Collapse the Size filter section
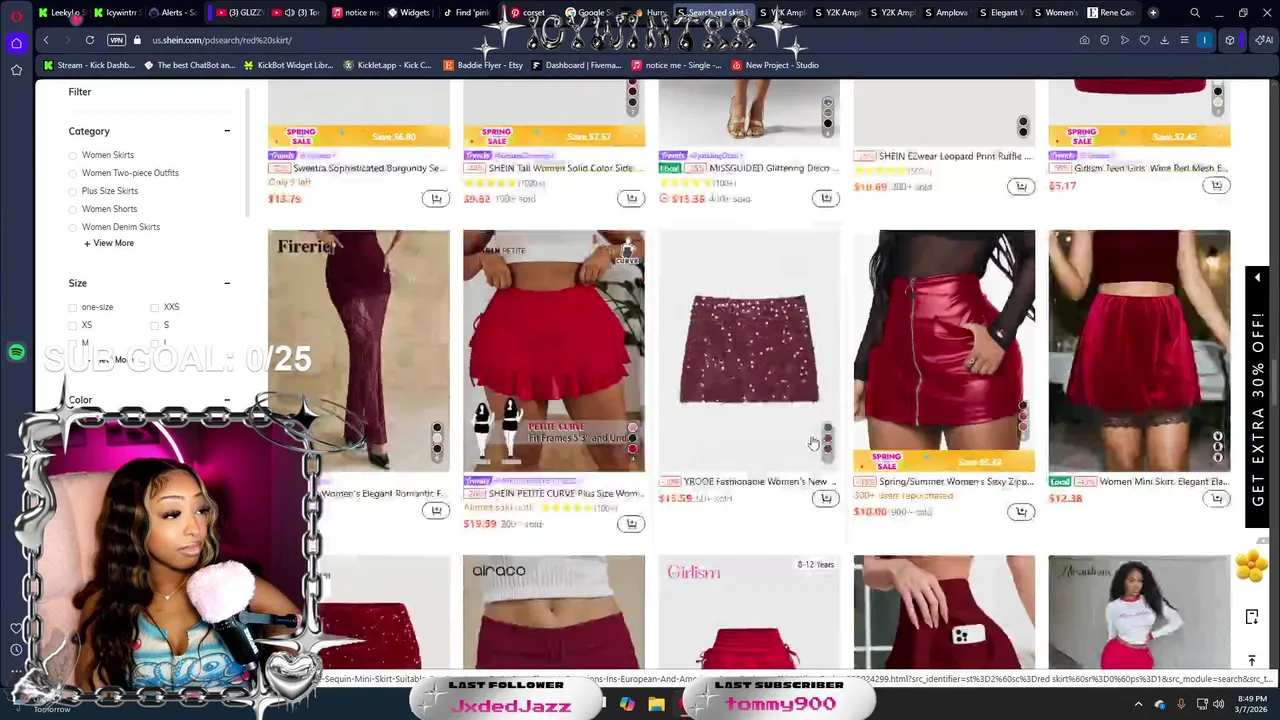Screen dimensions: 1280x720 coord(227,283)
